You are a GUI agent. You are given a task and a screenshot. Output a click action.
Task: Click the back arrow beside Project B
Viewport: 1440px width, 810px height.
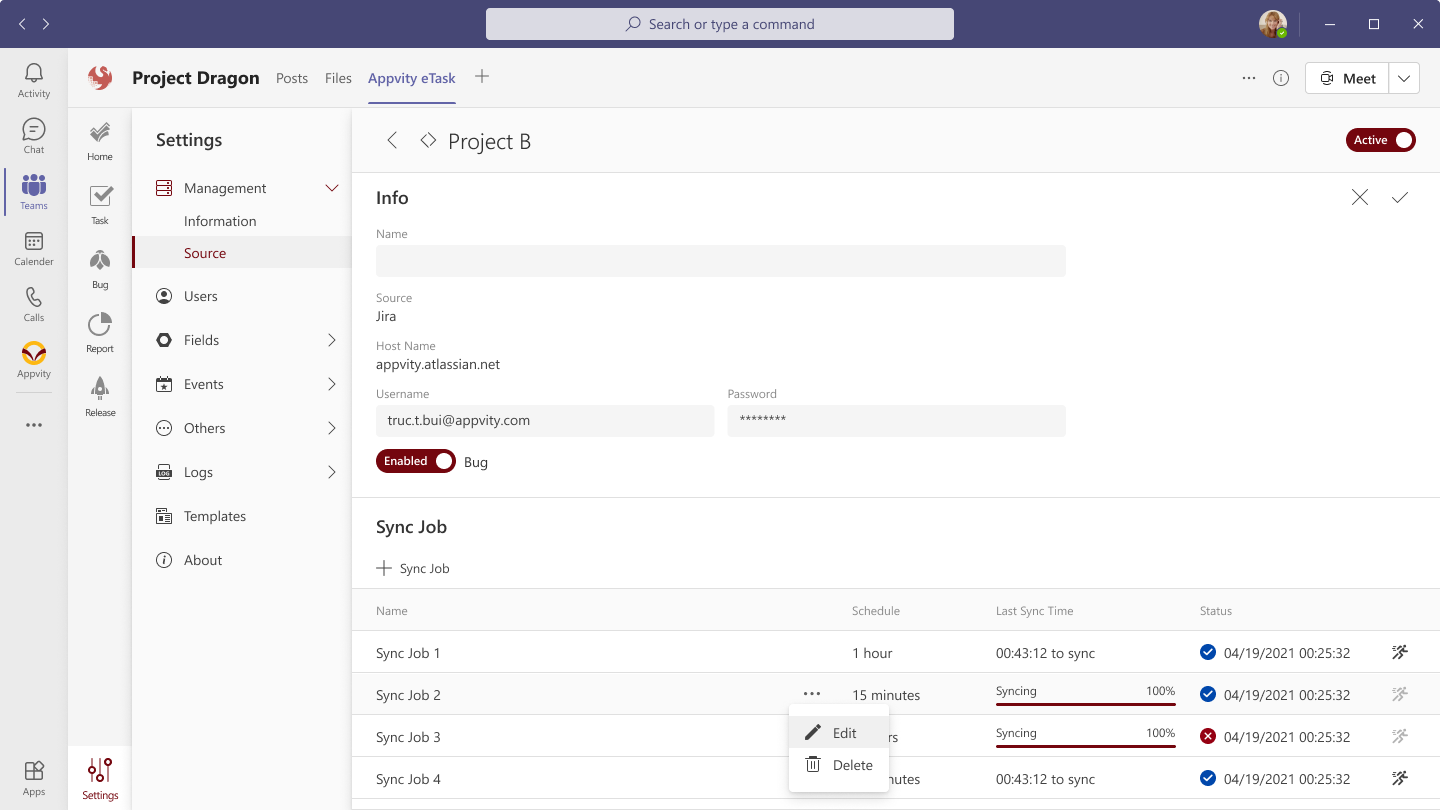392,141
